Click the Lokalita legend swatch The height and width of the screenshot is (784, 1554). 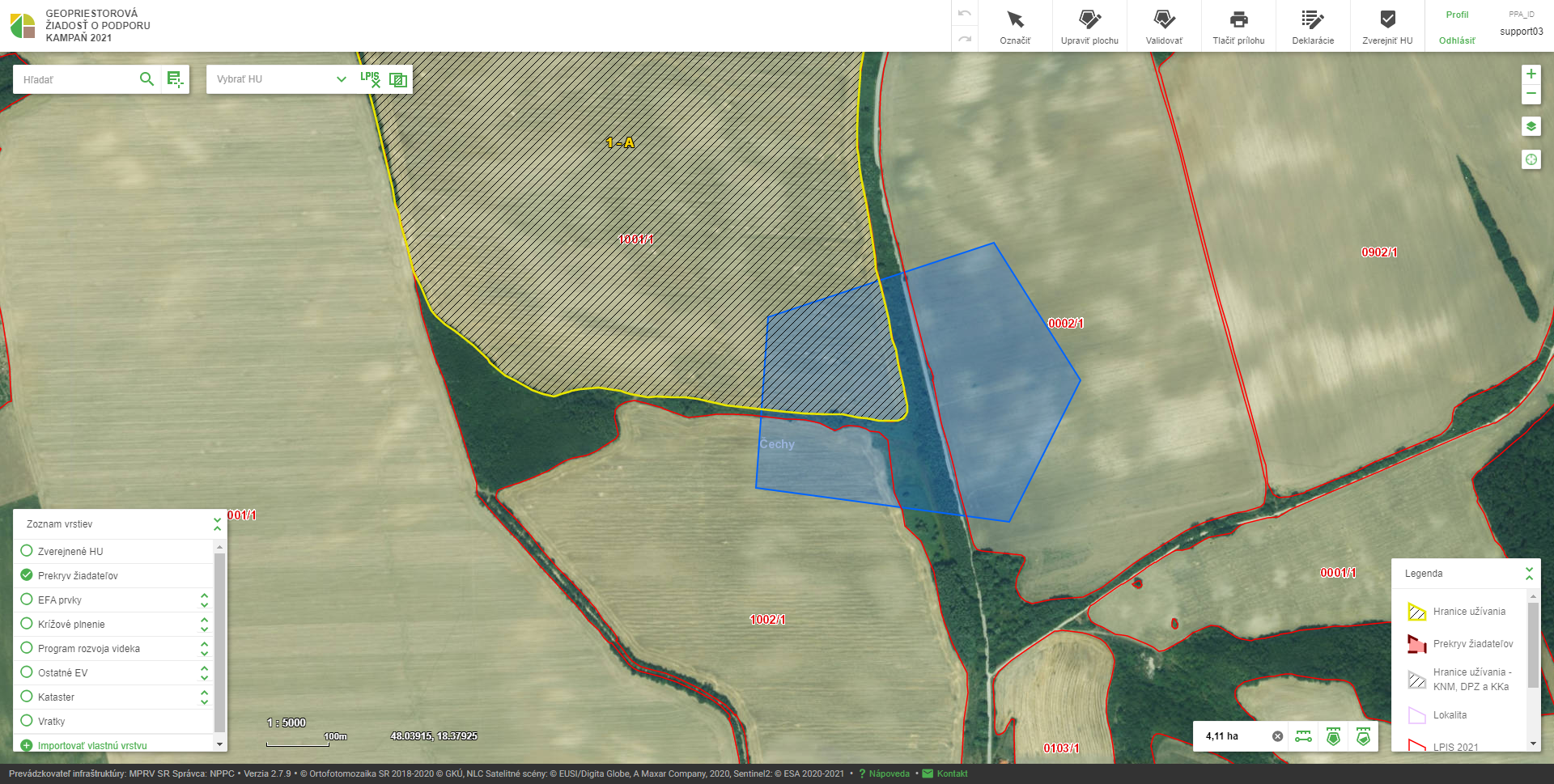1416,715
